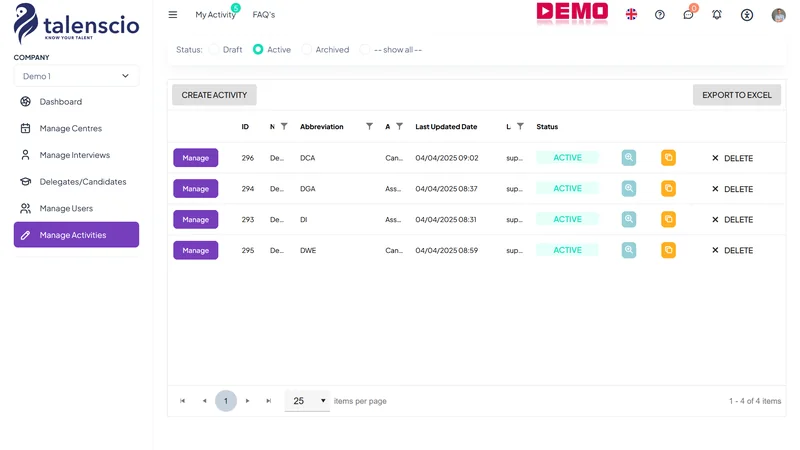800x450 pixels.
Task: Open Manage Activities in sidebar
Action: pos(77,235)
